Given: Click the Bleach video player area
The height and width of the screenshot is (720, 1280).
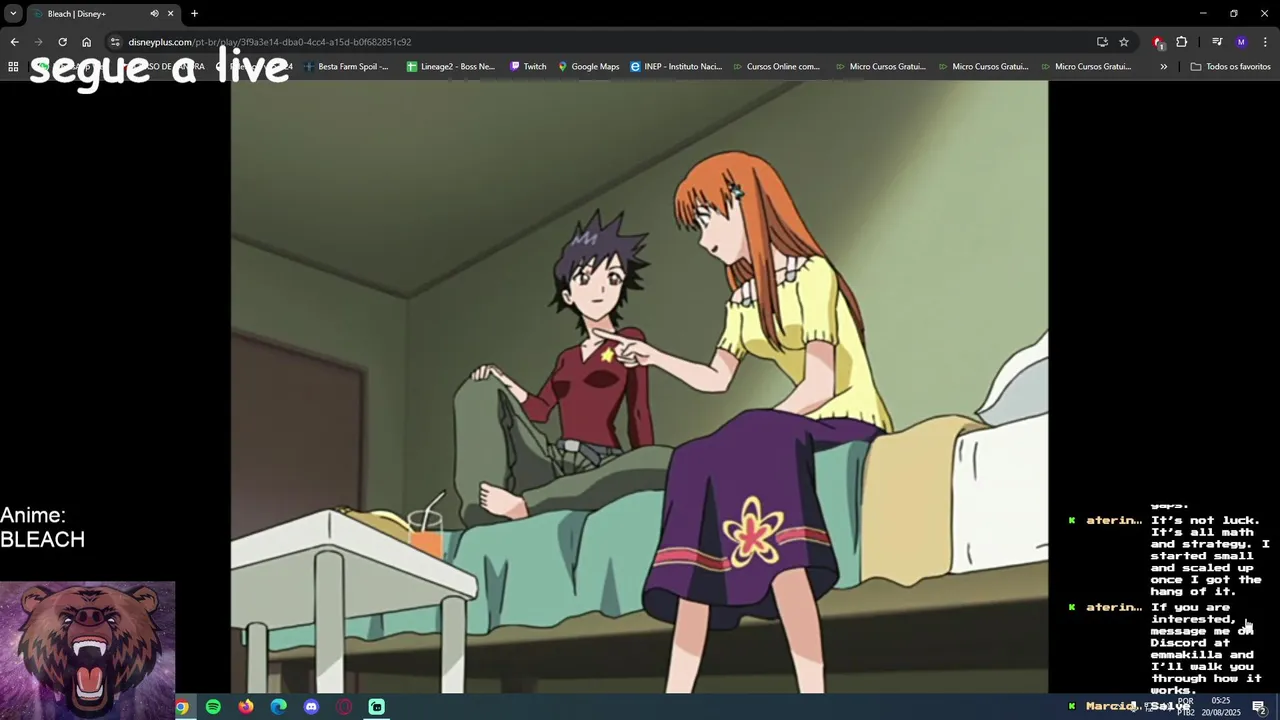Looking at the screenshot, I should [639, 386].
